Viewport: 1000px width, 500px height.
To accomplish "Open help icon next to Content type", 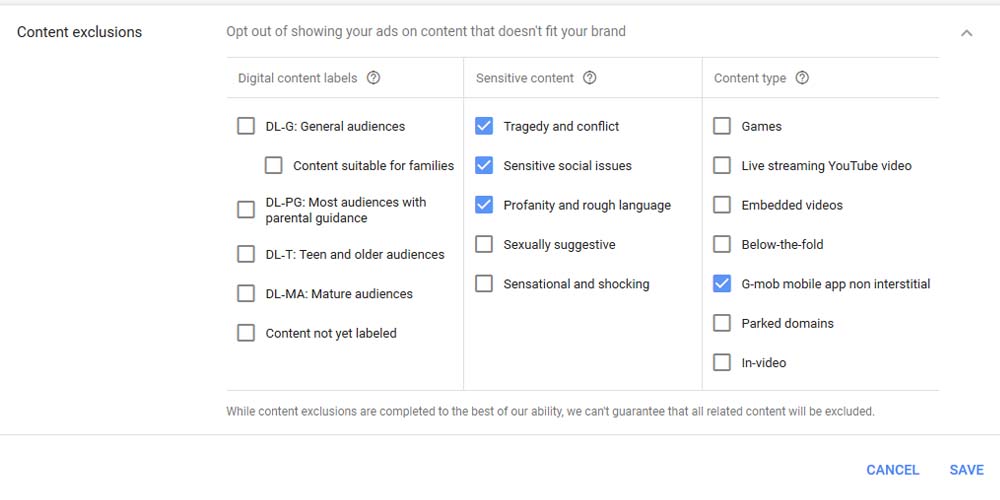I will point(802,78).
